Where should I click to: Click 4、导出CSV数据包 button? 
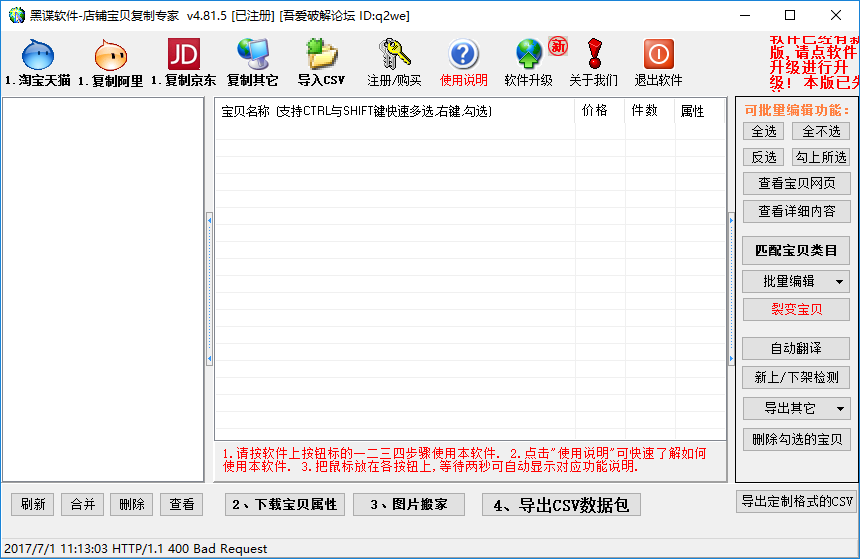tap(561, 505)
